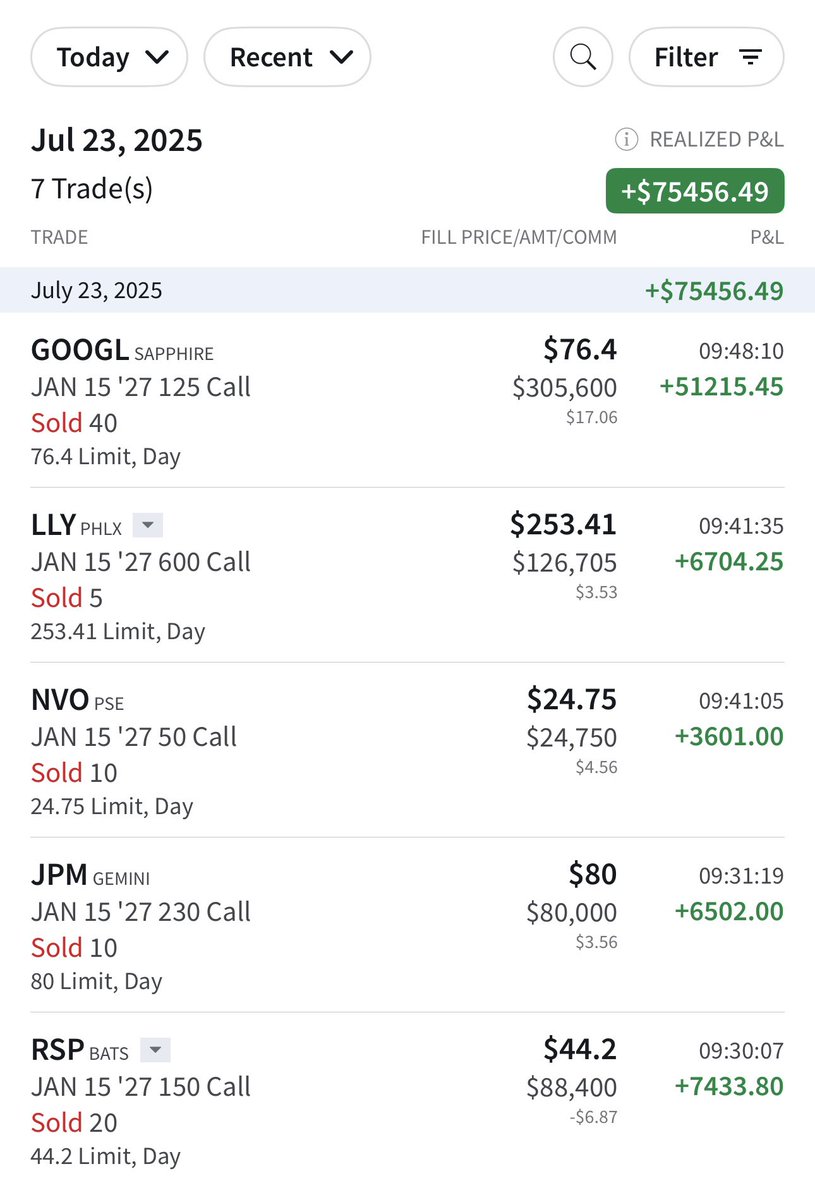
Task: Click the FILL PRICE/AMT/COMM column header
Action: pyautogui.click(x=519, y=237)
